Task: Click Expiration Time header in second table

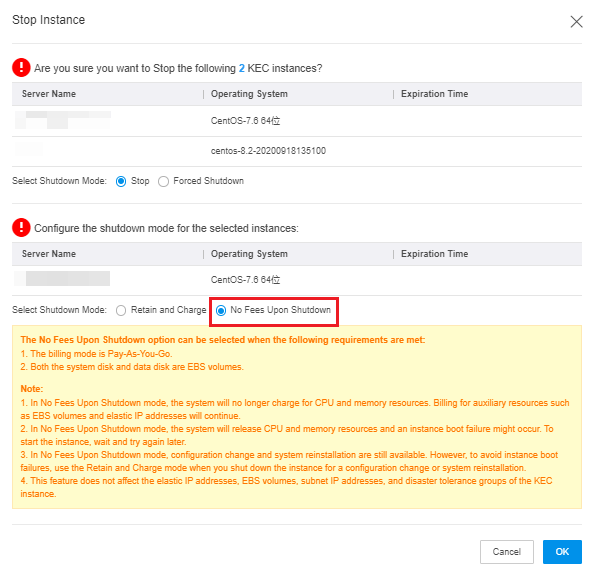Action: tap(434, 254)
